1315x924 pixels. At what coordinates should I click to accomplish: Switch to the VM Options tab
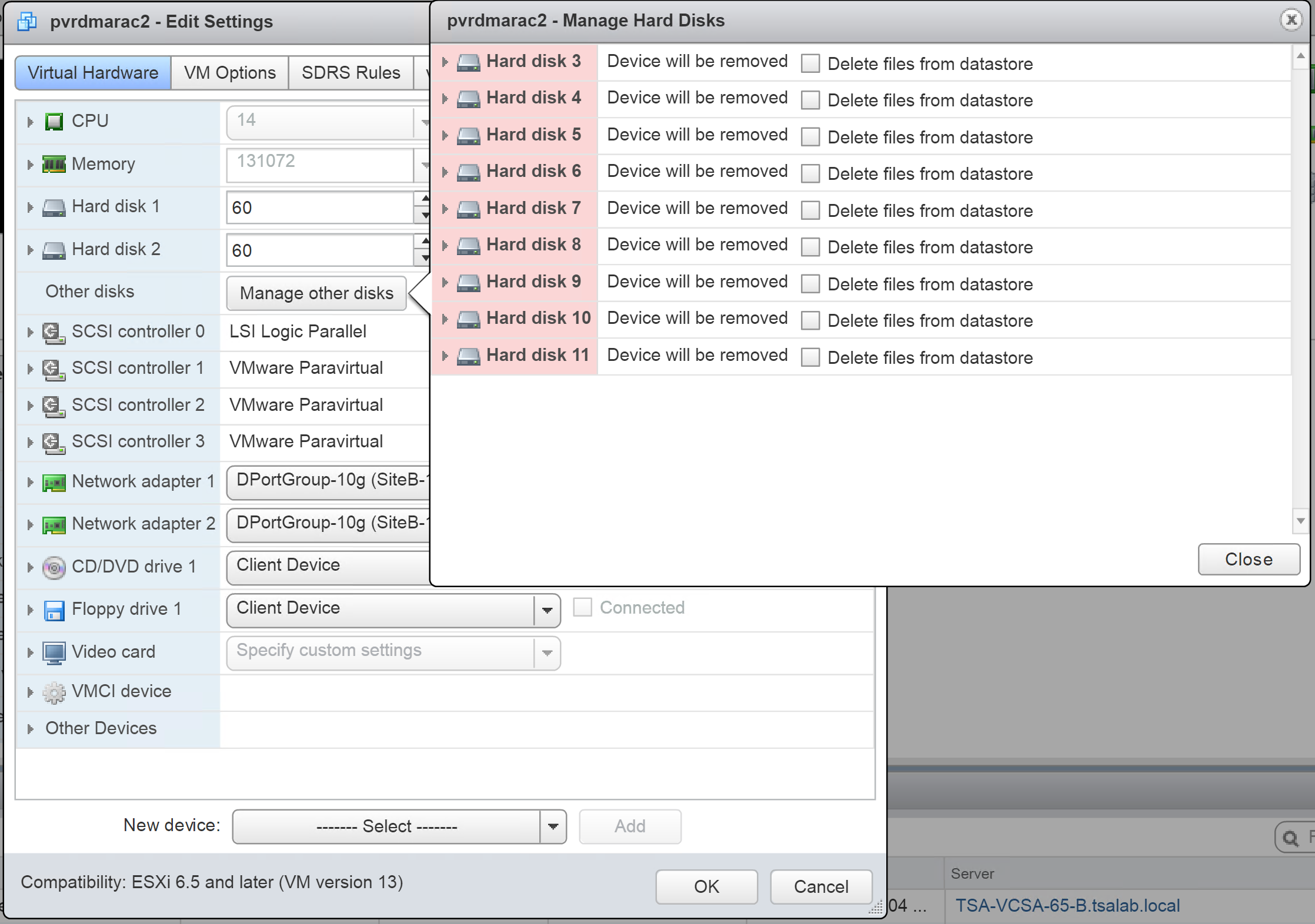(x=229, y=73)
